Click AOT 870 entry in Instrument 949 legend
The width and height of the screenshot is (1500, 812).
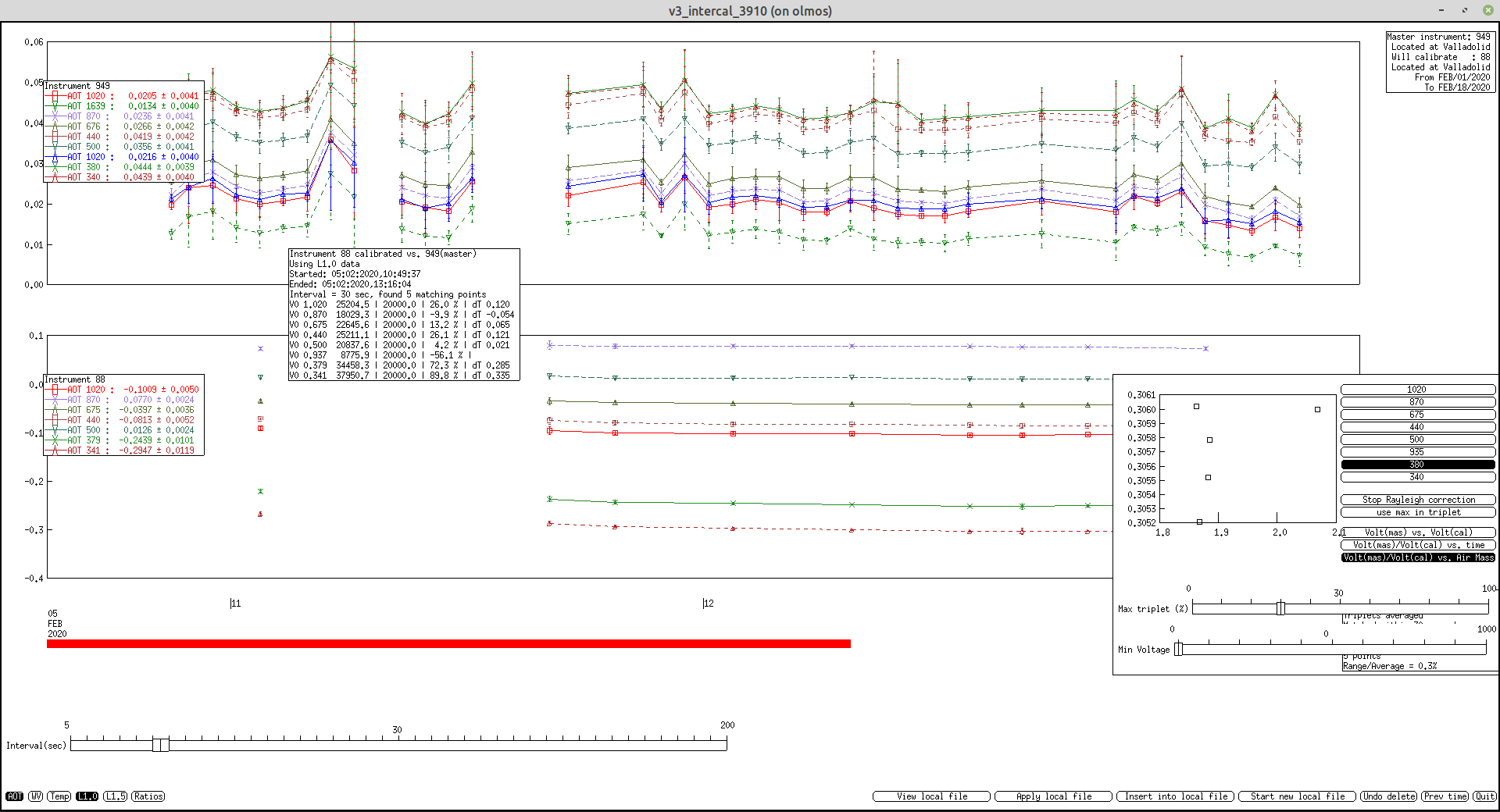(x=122, y=116)
